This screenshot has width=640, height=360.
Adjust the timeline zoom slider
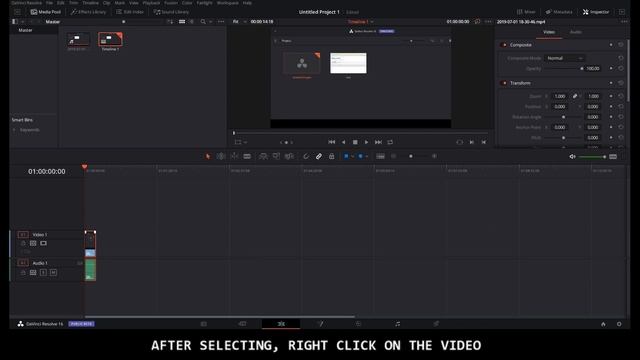pos(411,156)
